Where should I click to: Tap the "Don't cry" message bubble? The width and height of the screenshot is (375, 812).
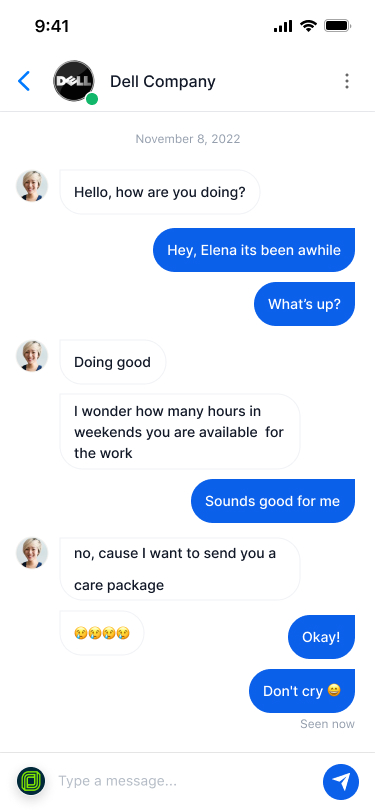click(x=302, y=691)
